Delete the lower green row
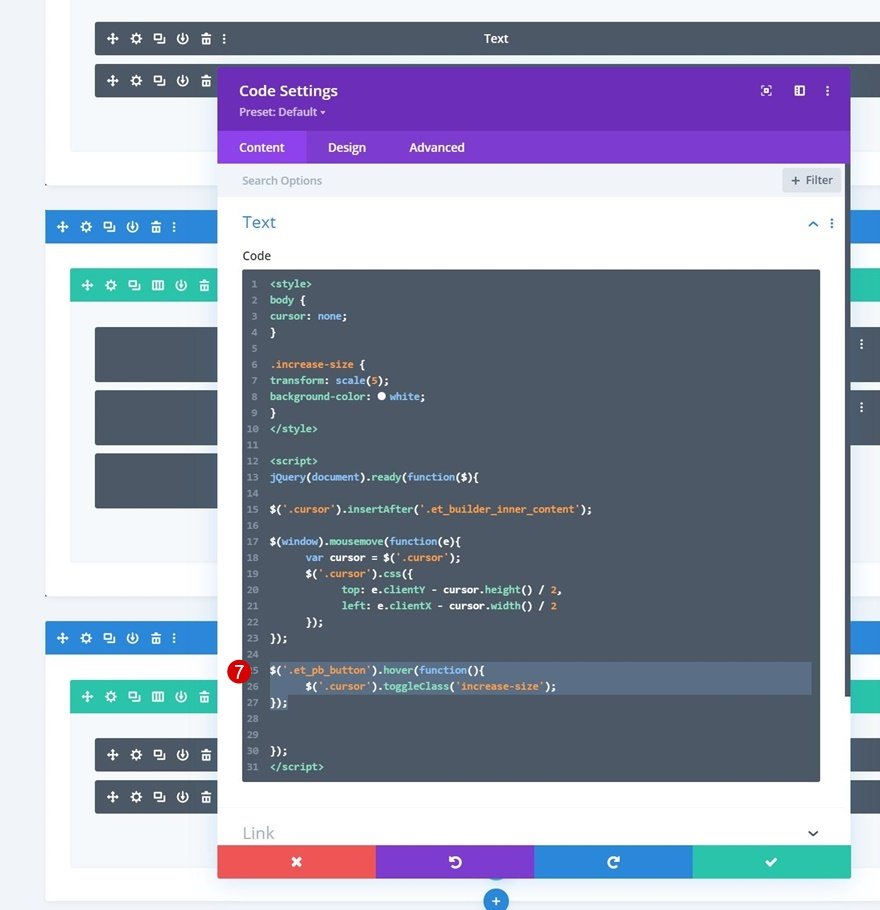Screen dimensions: 880x910 [x=204, y=696]
